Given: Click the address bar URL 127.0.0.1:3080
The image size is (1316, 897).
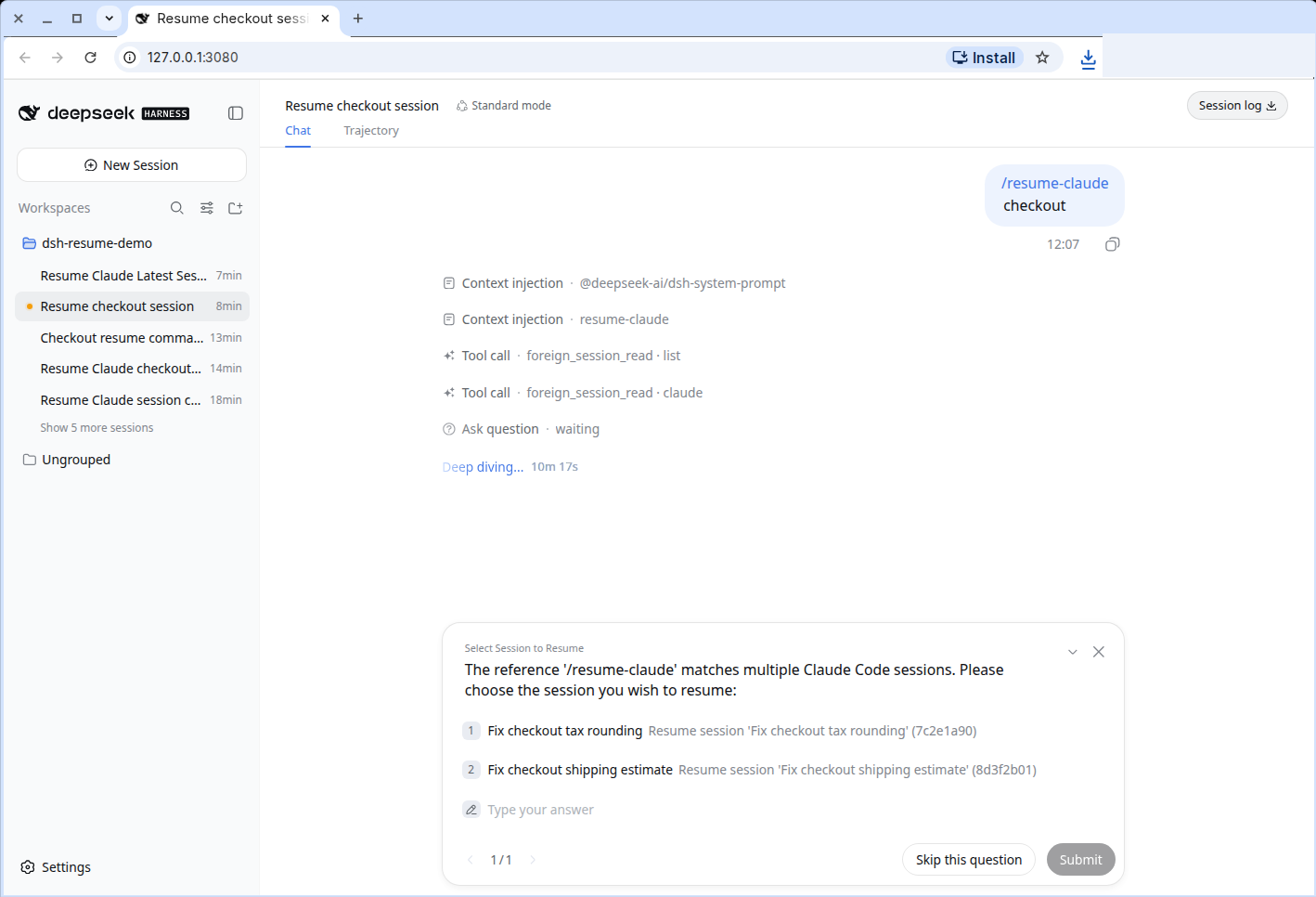Looking at the screenshot, I should [x=192, y=58].
